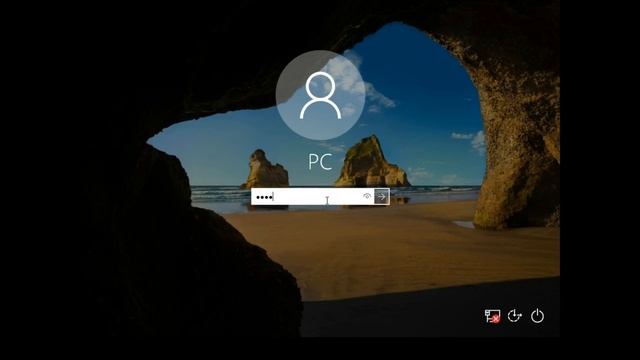Click the PC account name
The width and height of the screenshot is (640, 360).
point(320,162)
